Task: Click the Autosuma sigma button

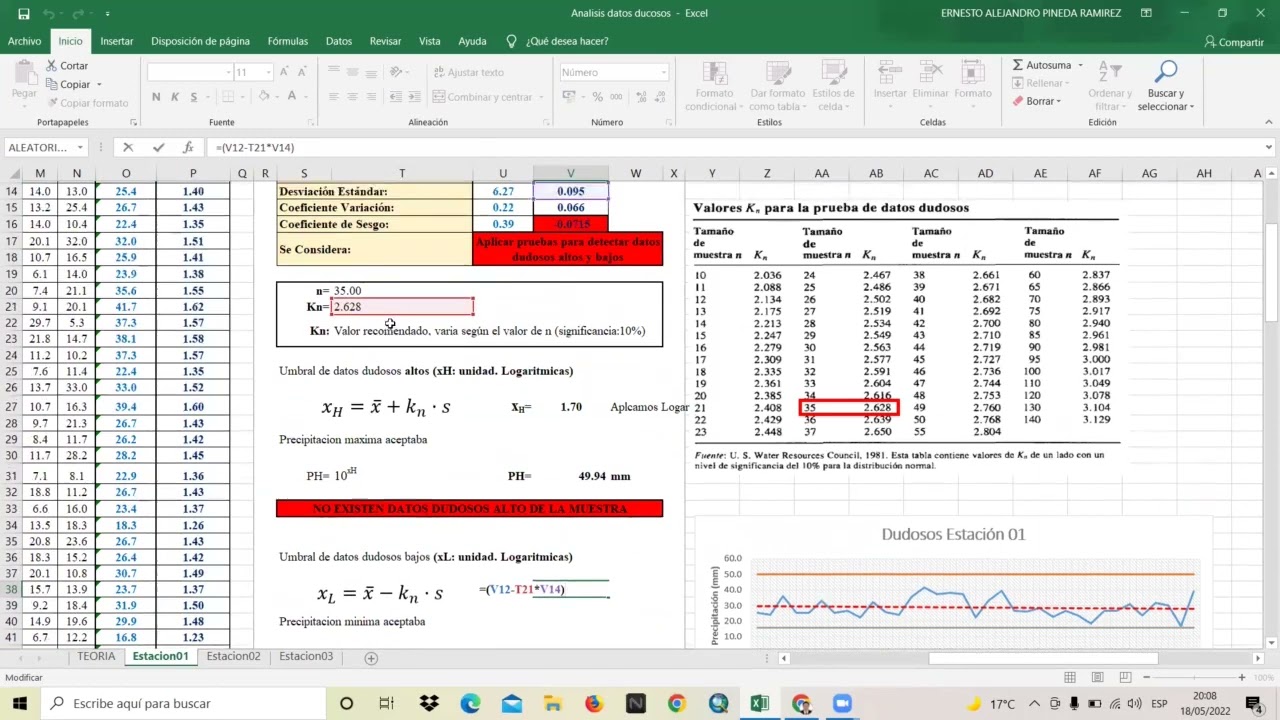Action: point(1041,65)
